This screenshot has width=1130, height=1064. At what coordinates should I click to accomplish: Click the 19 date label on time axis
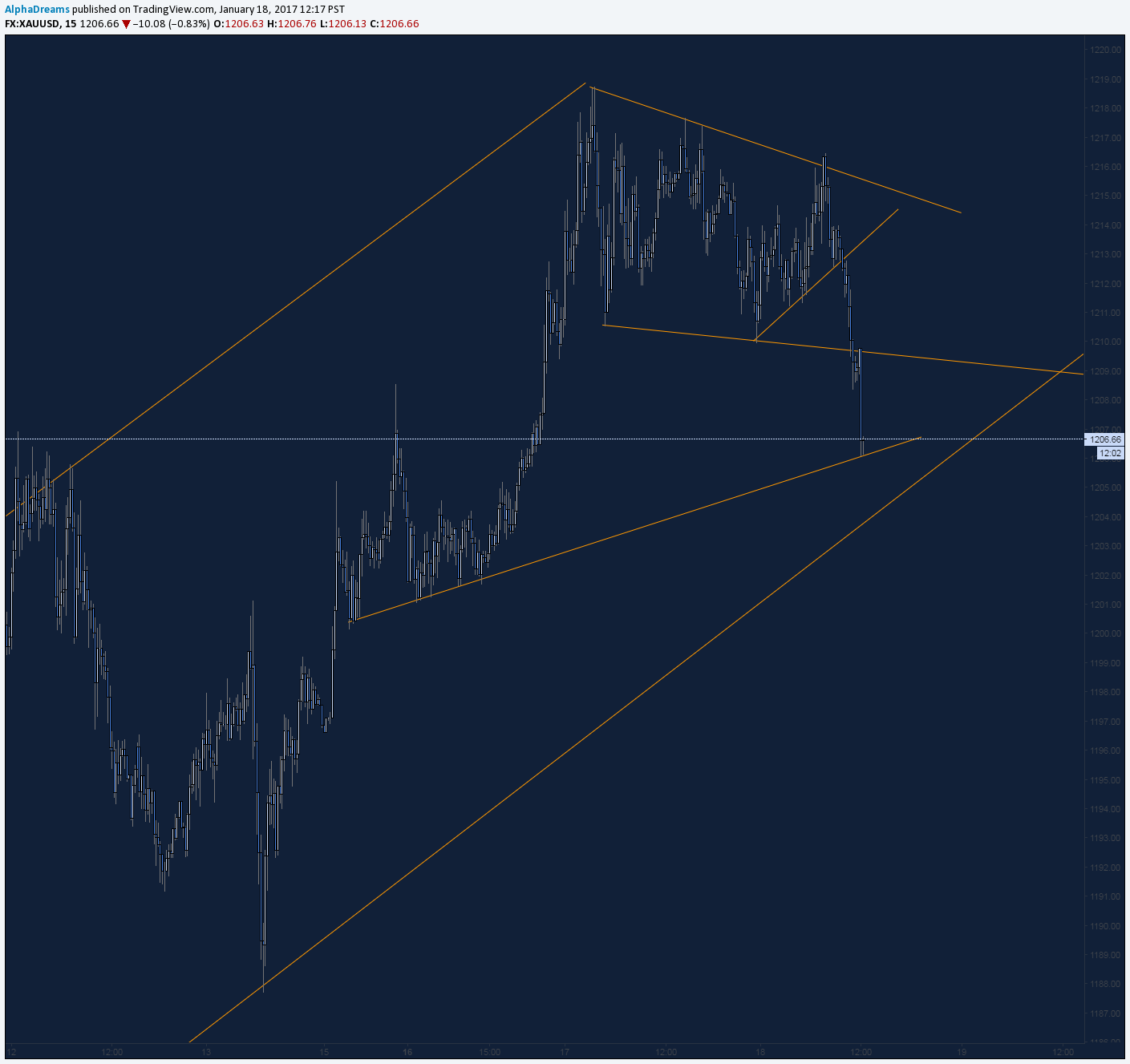[x=961, y=1052]
